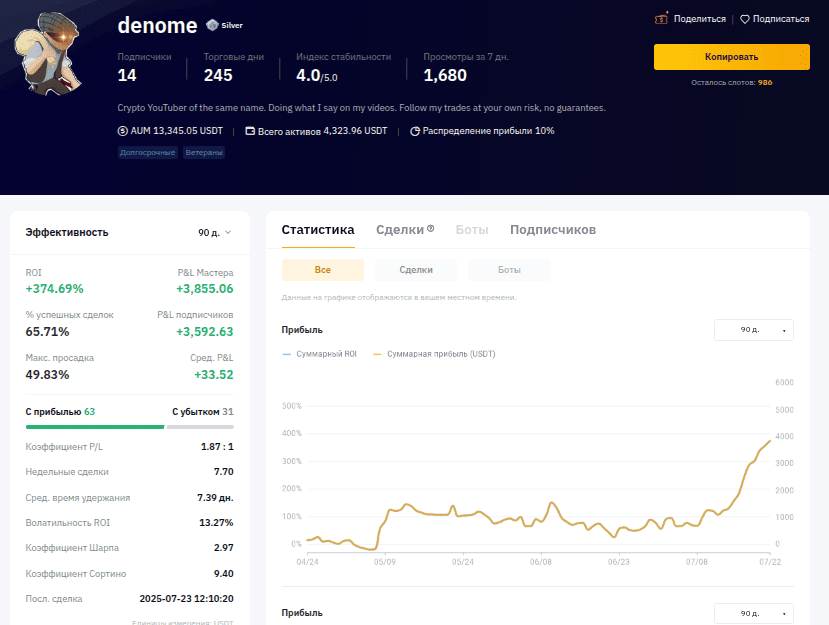Open the lower Прибыль 90 д. dropdown
This screenshot has width=829, height=625.
pos(753,613)
